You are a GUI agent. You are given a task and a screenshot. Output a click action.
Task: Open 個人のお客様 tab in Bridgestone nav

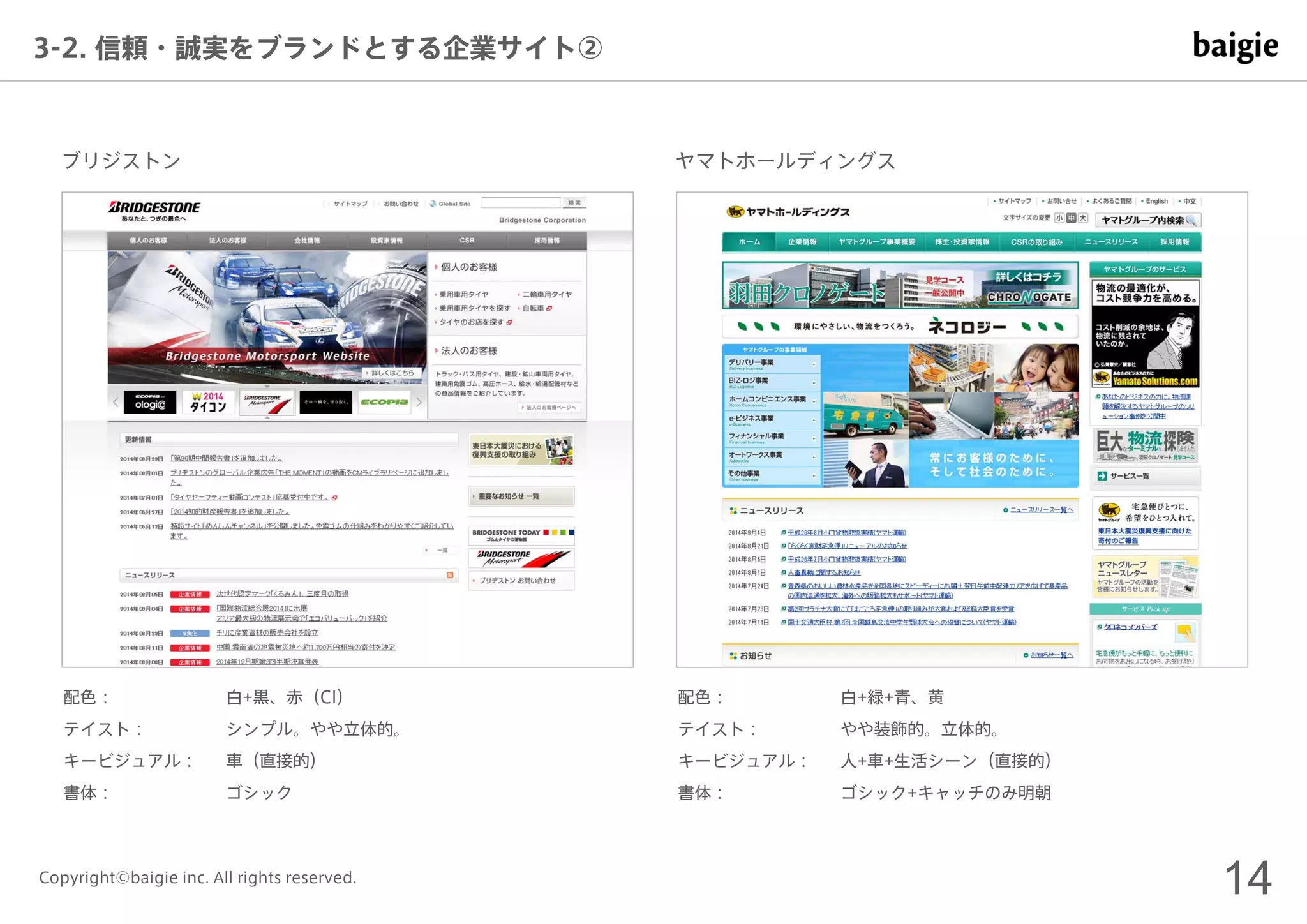[148, 241]
